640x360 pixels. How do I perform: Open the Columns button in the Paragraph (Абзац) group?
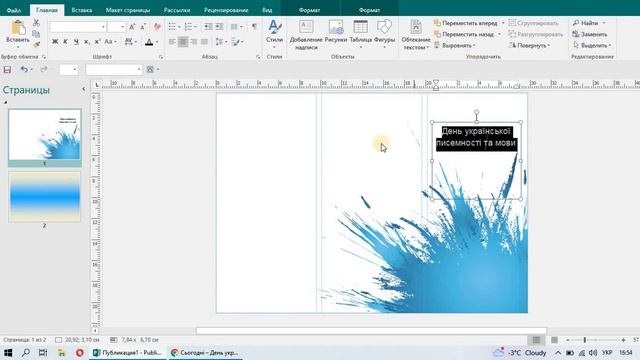(236, 27)
